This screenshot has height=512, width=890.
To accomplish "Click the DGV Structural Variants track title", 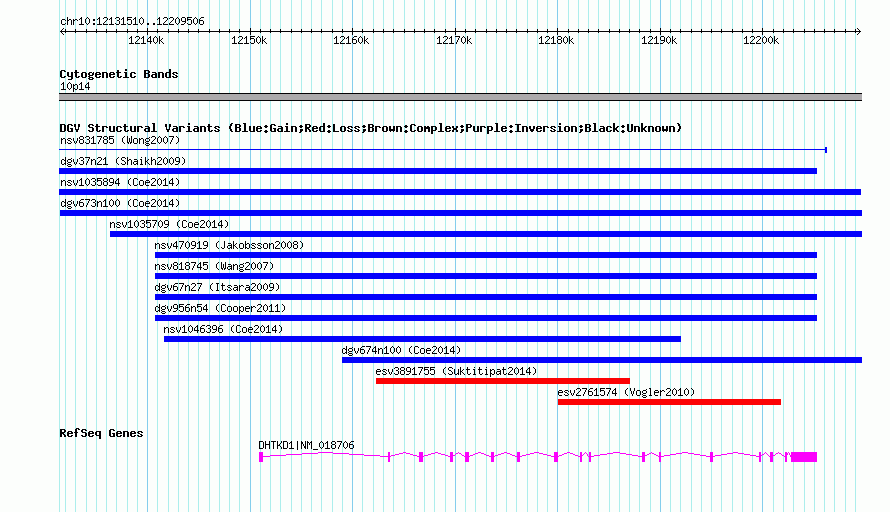I will [x=371, y=128].
